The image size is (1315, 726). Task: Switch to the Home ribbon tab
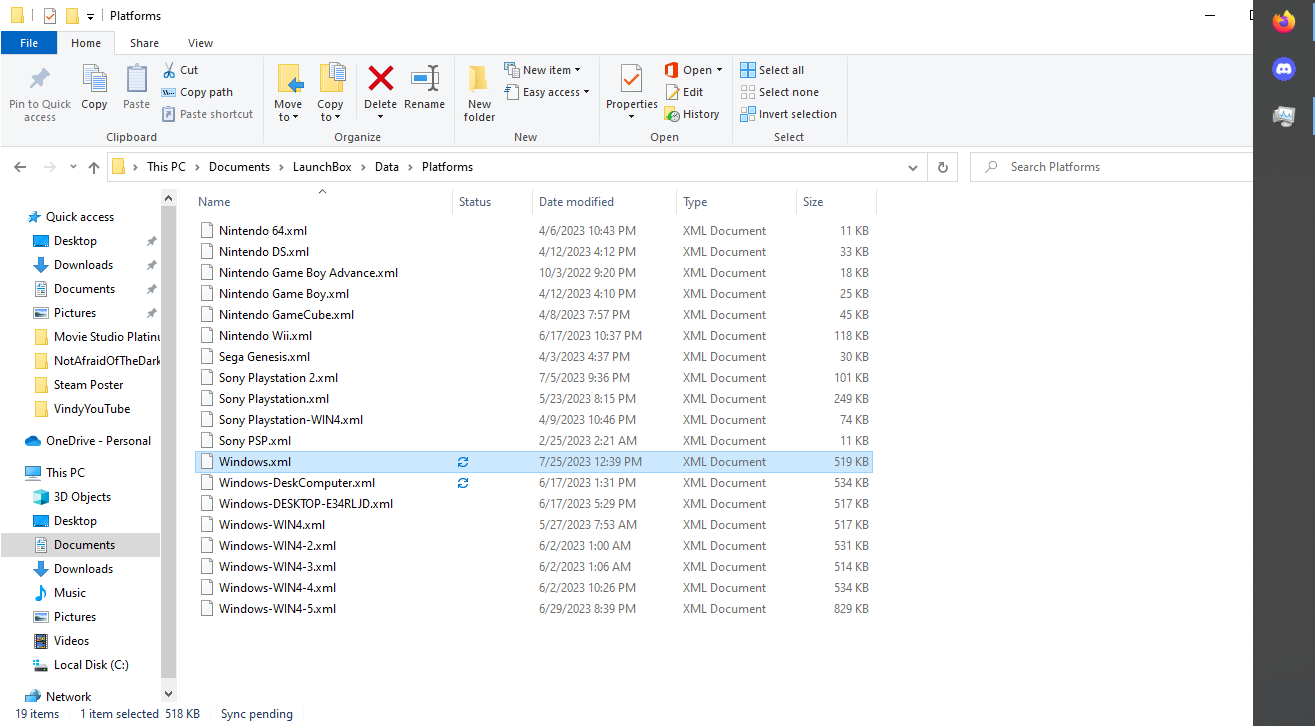point(86,43)
